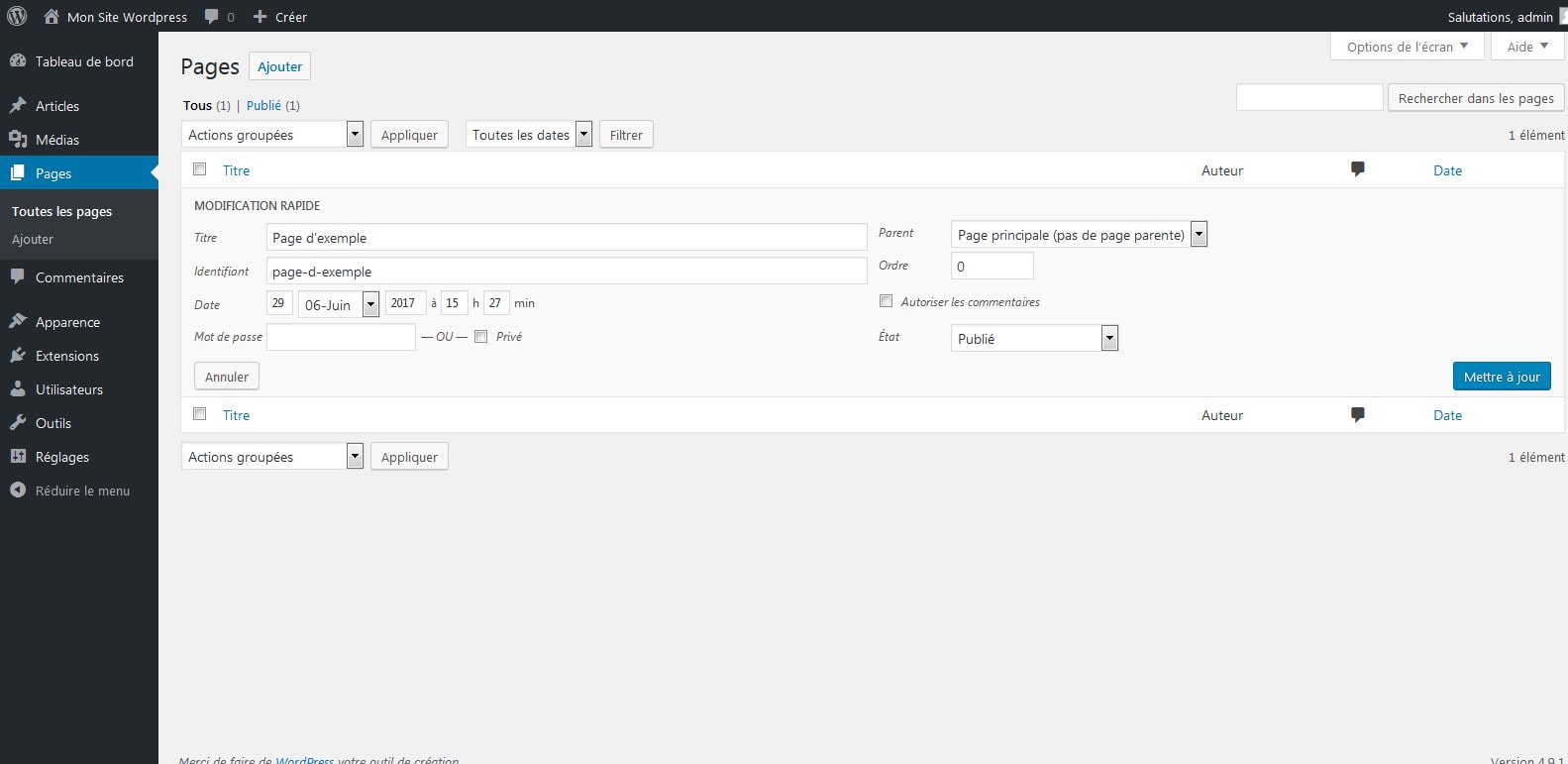Open Commentaires menu in sidebar

click(79, 277)
